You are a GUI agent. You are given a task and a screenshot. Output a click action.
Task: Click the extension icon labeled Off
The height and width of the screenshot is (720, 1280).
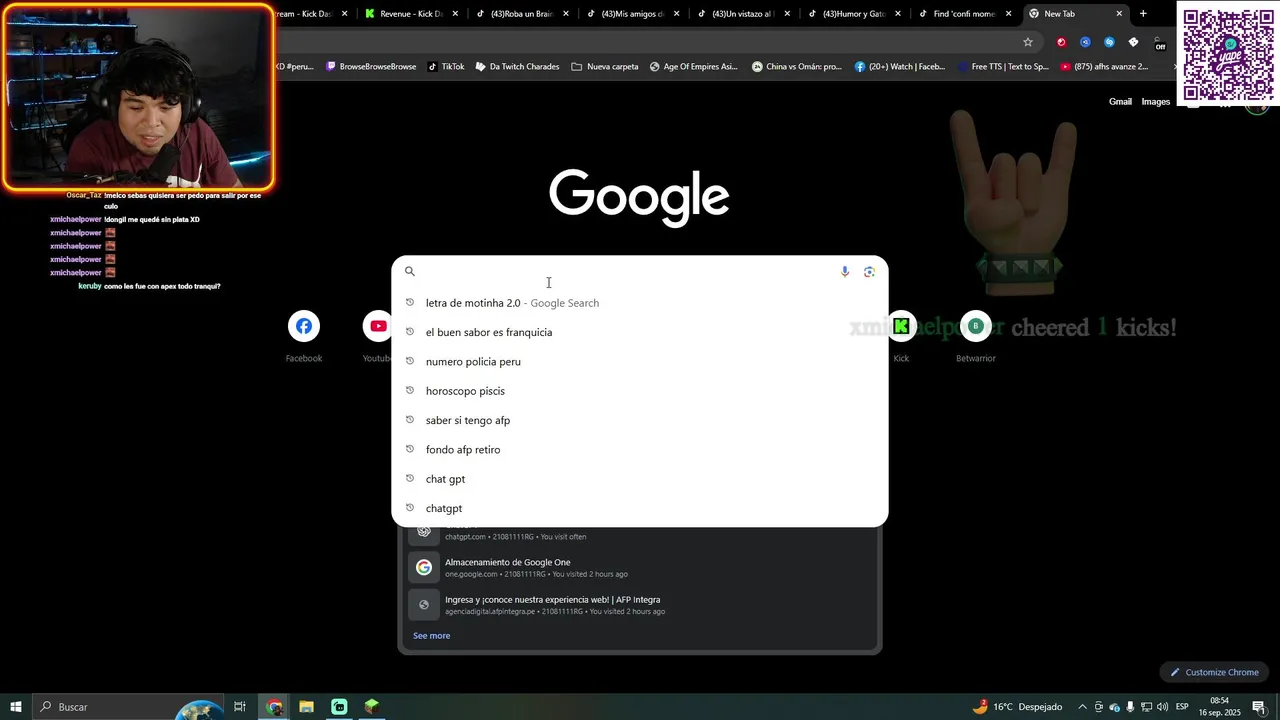tap(1159, 43)
